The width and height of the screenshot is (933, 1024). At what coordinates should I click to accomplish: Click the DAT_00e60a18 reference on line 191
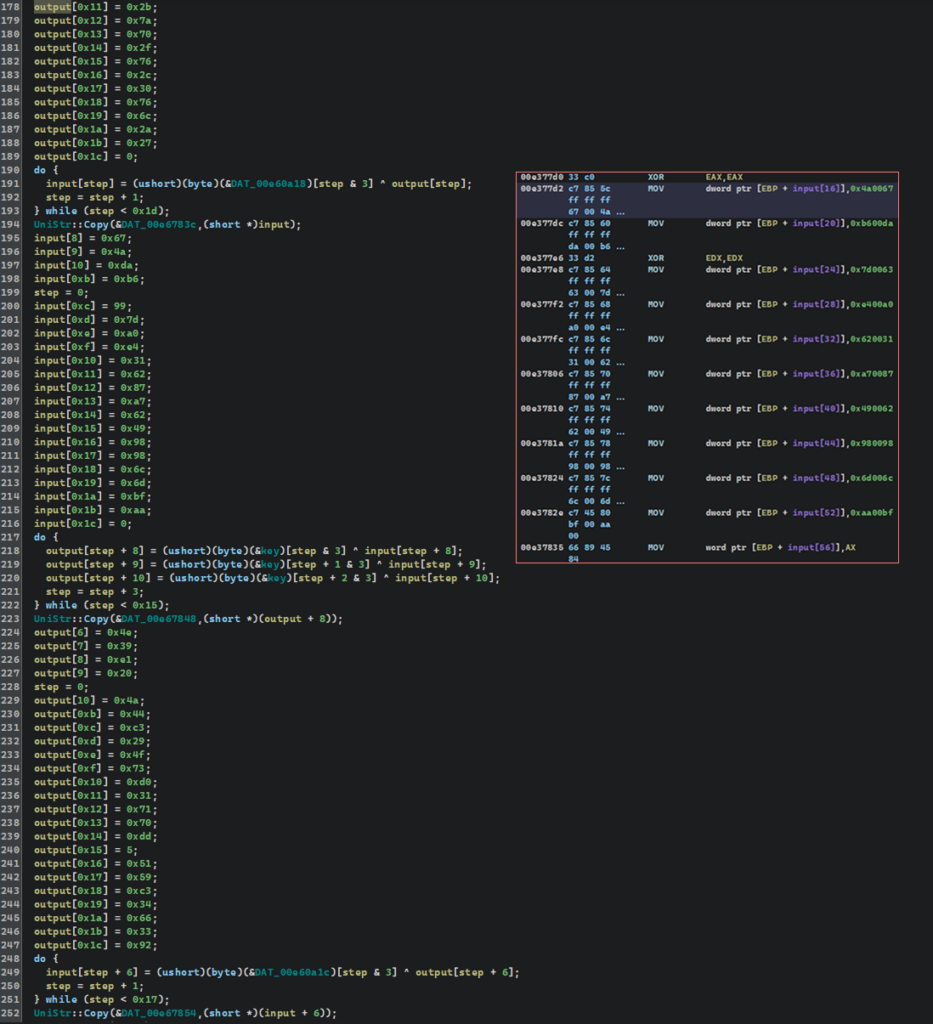point(270,183)
